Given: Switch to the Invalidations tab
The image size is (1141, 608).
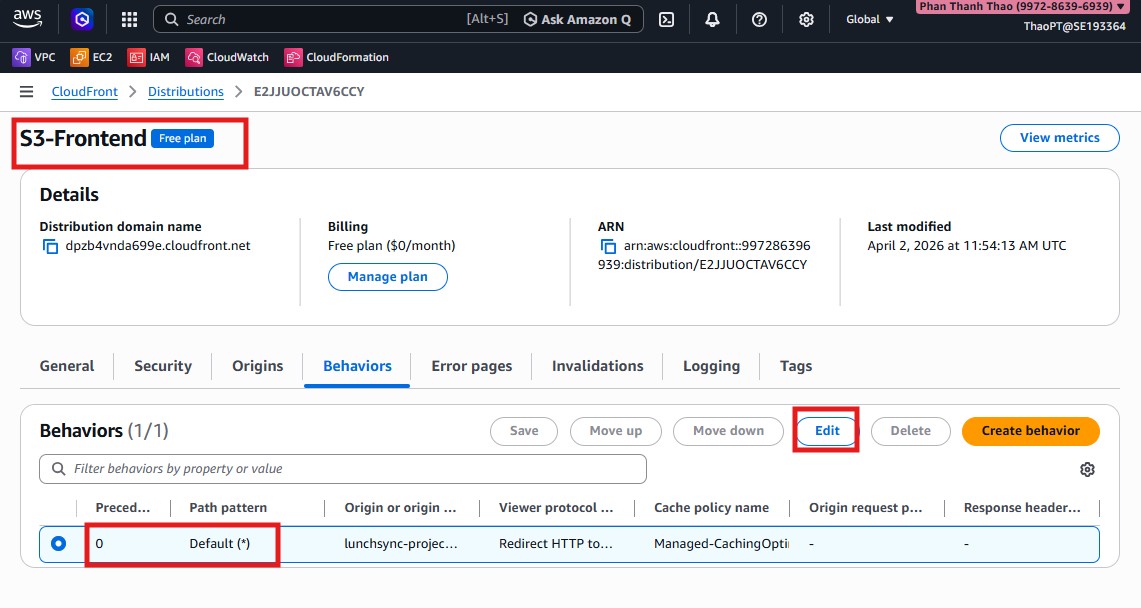Looking at the screenshot, I should pyautogui.click(x=597, y=366).
